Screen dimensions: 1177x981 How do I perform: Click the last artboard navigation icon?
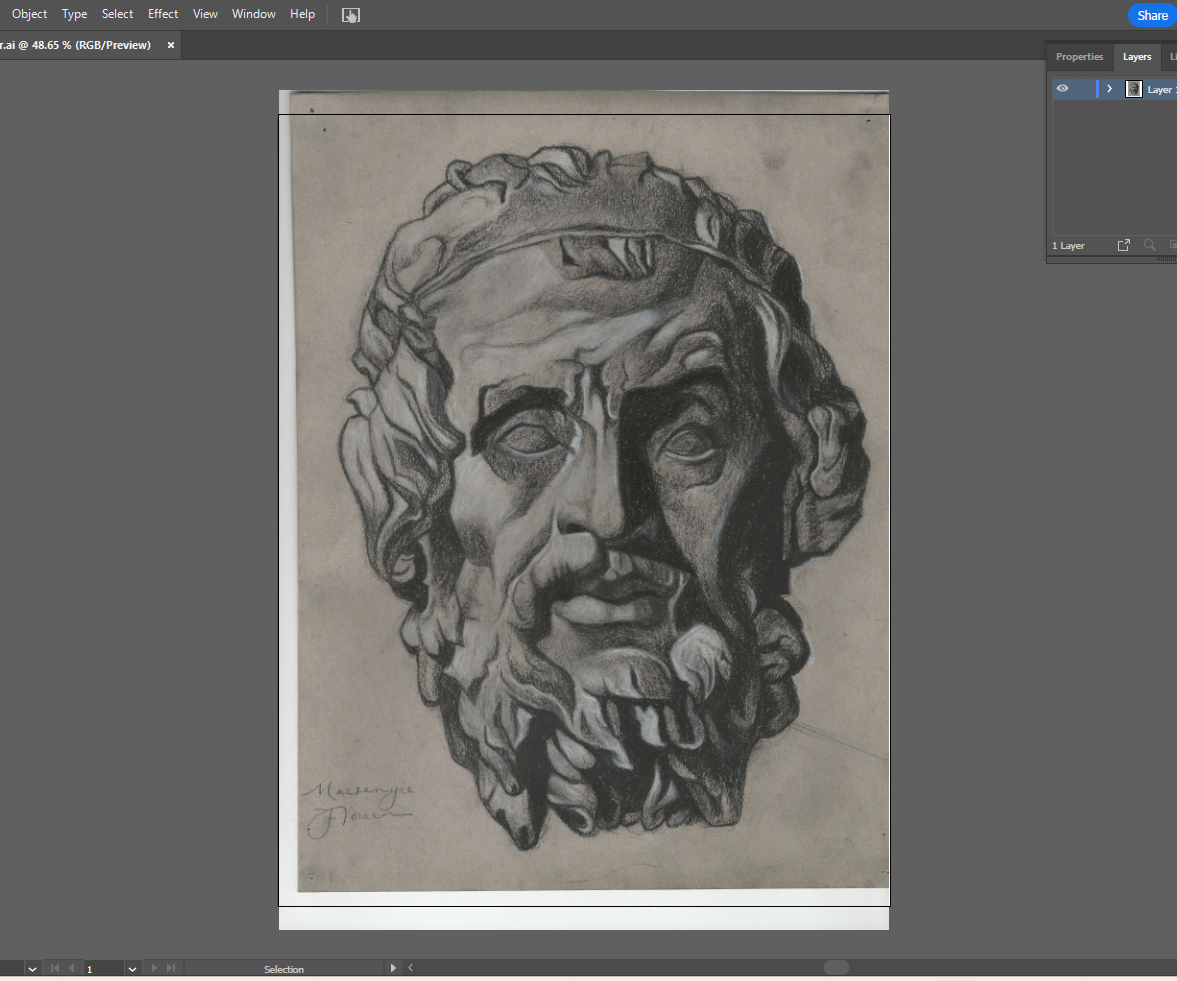pyautogui.click(x=169, y=968)
